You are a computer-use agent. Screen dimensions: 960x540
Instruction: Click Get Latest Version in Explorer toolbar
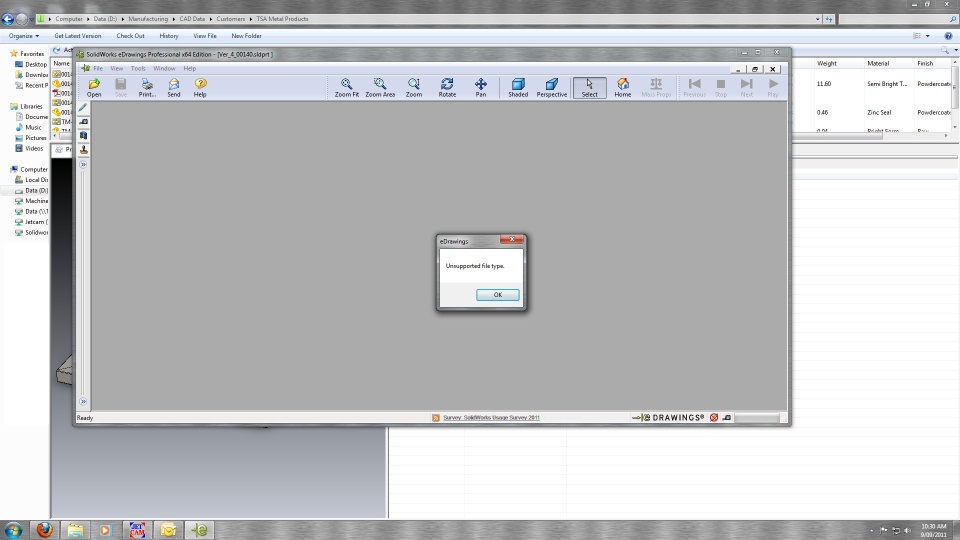coord(78,36)
